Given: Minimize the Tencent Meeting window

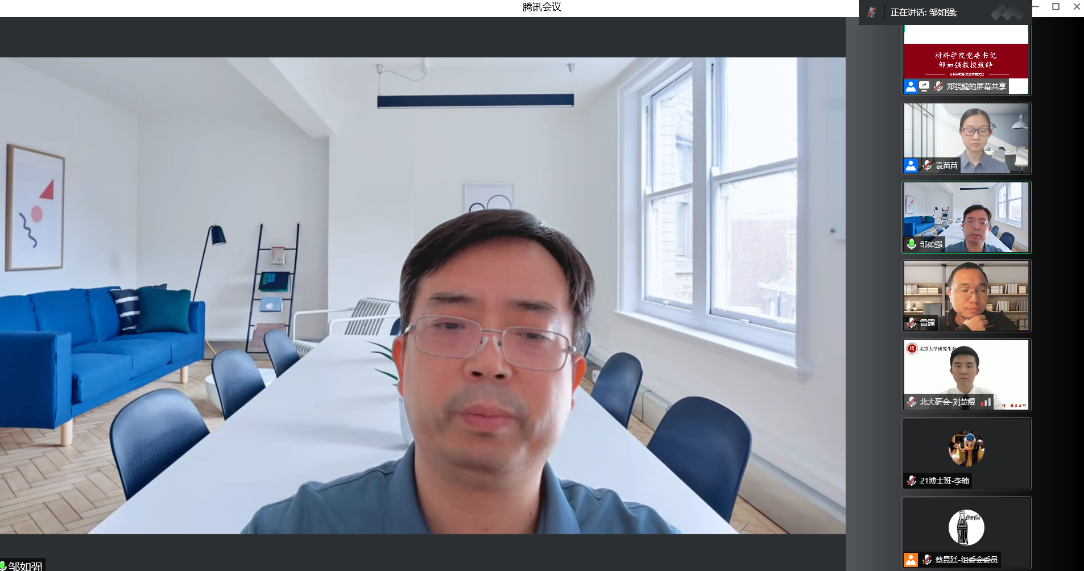Looking at the screenshot, I should [x=1036, y=6].
